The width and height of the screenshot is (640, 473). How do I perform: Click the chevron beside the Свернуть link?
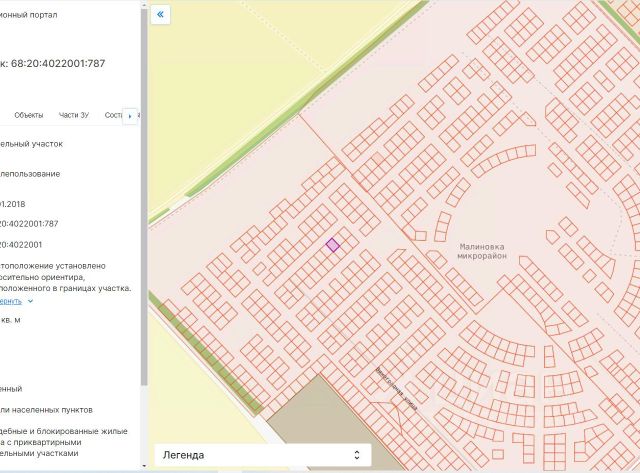[30, 300]
